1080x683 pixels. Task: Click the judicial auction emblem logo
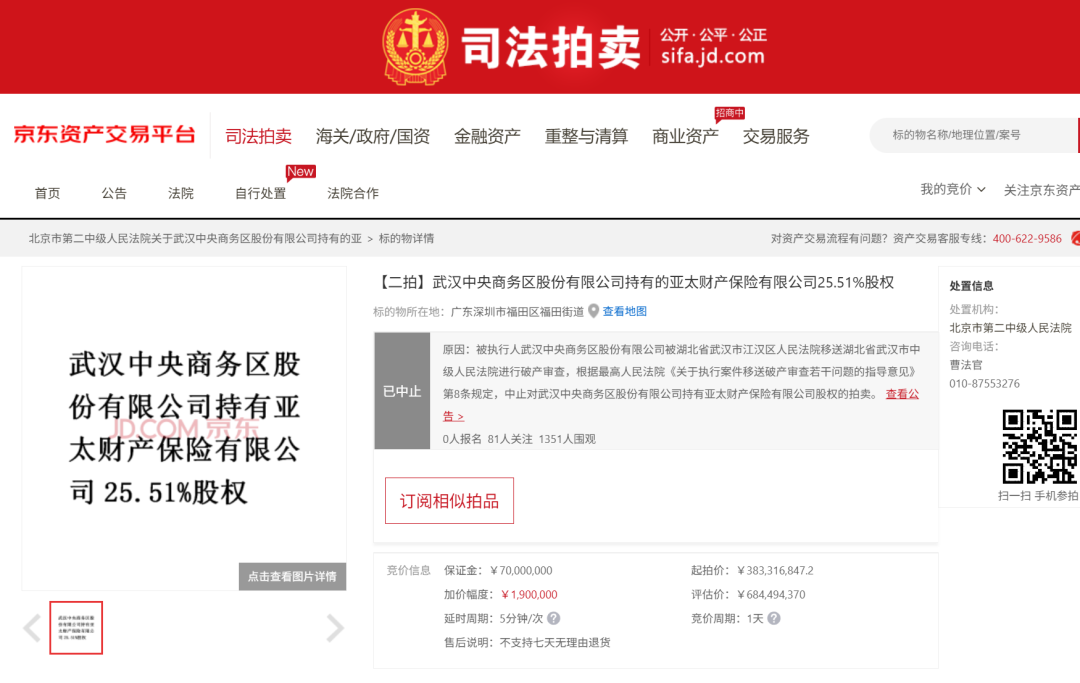click(416, 47)
